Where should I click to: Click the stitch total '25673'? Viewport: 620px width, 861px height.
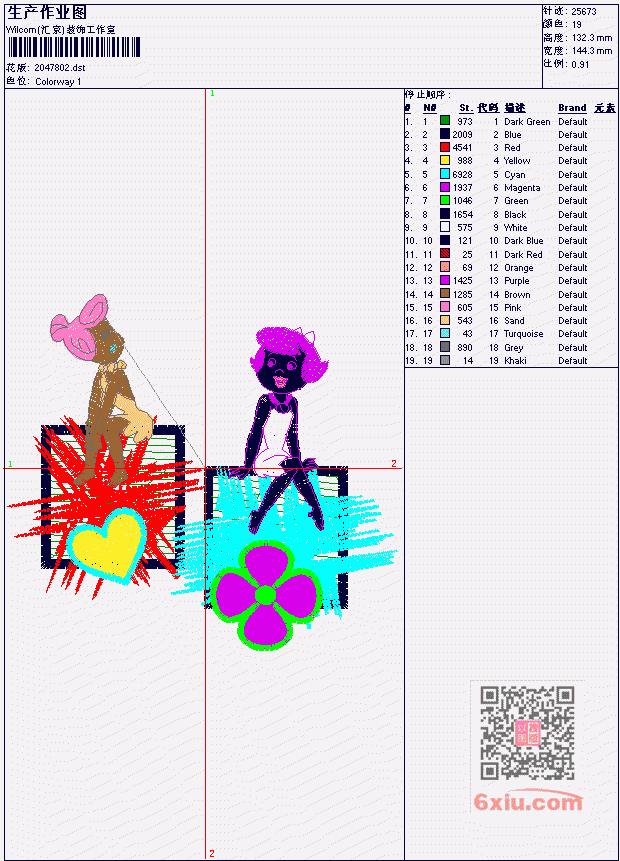(584, 11)
